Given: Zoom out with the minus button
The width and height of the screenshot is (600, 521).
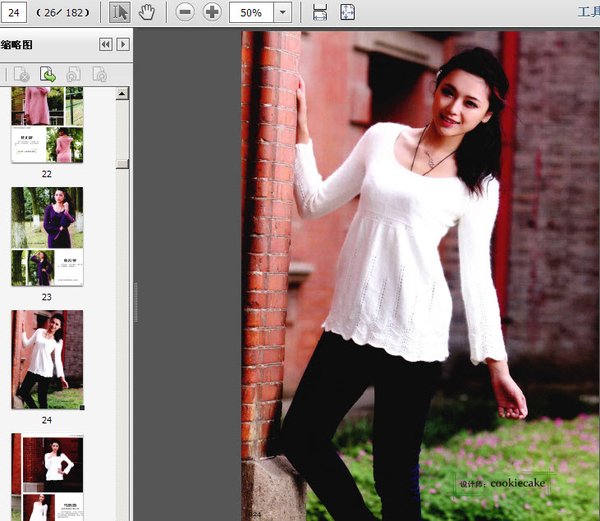Looking at the screenshot, I should tap(185, 12).
